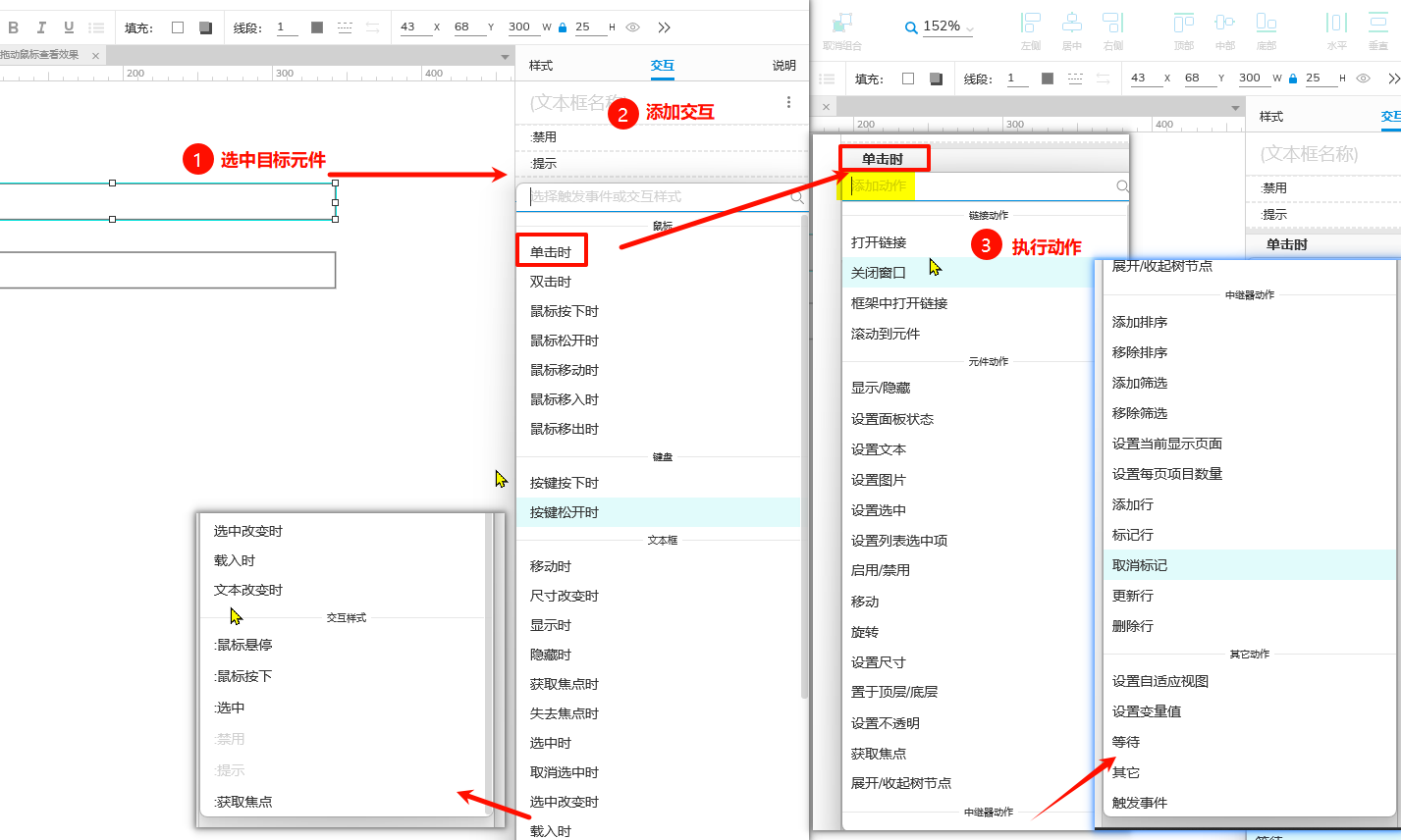Toggle visibility eye in top-left toolbar
The width and height of the screenshot is (1401, 840).
click(x=633, y=27)
